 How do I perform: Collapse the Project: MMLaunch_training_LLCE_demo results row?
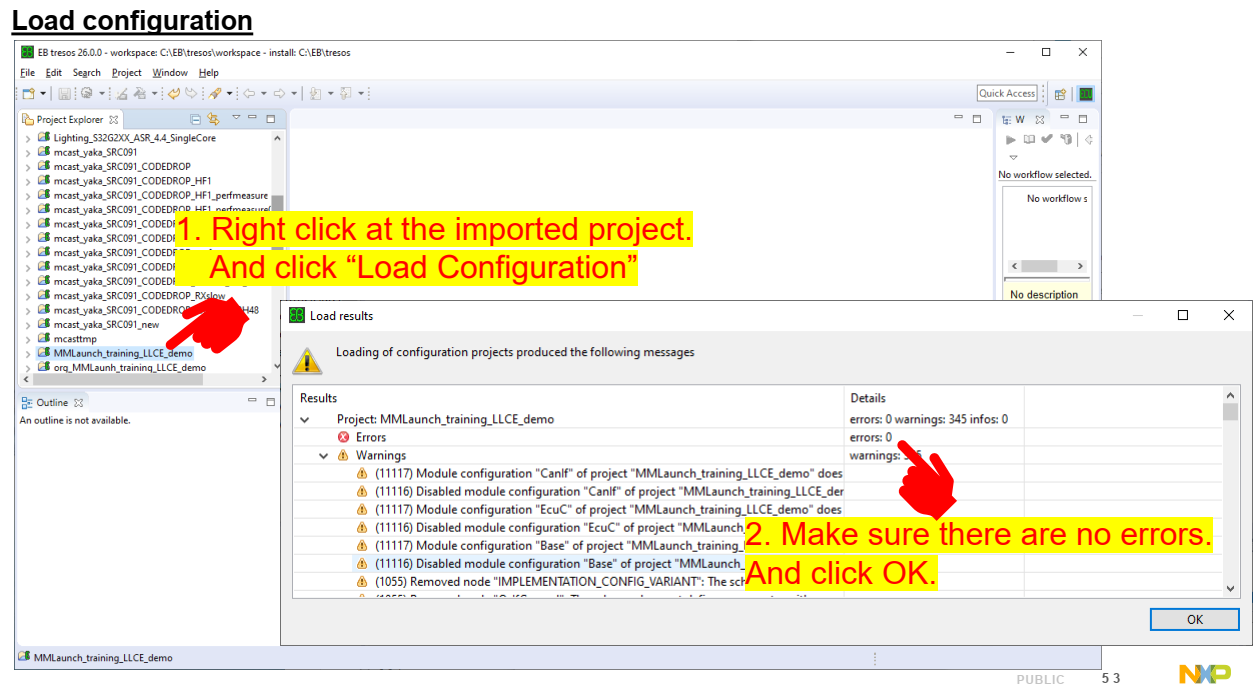[x=305, y=420]
